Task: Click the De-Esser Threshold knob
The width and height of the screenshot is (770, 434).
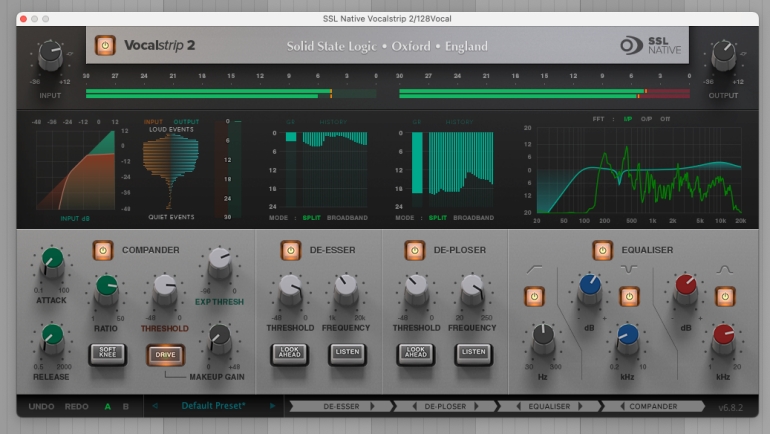Action: click(x=290, y=289)
